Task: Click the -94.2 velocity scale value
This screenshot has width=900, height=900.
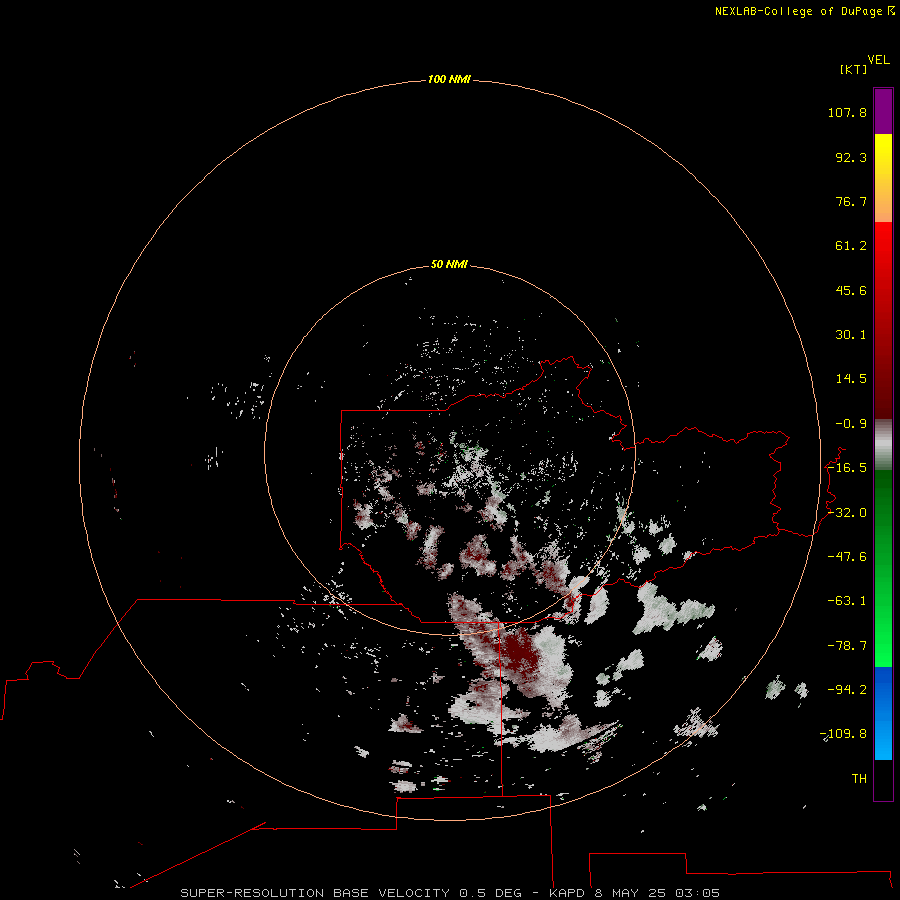Action: (x=847, y=690)
